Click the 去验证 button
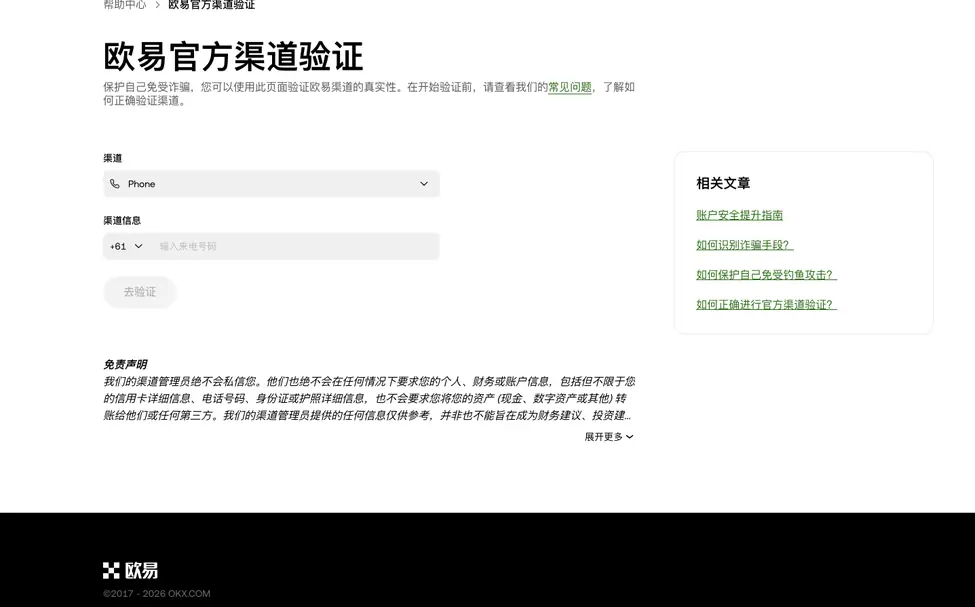 pyautogui.click(x=140, y=292)
